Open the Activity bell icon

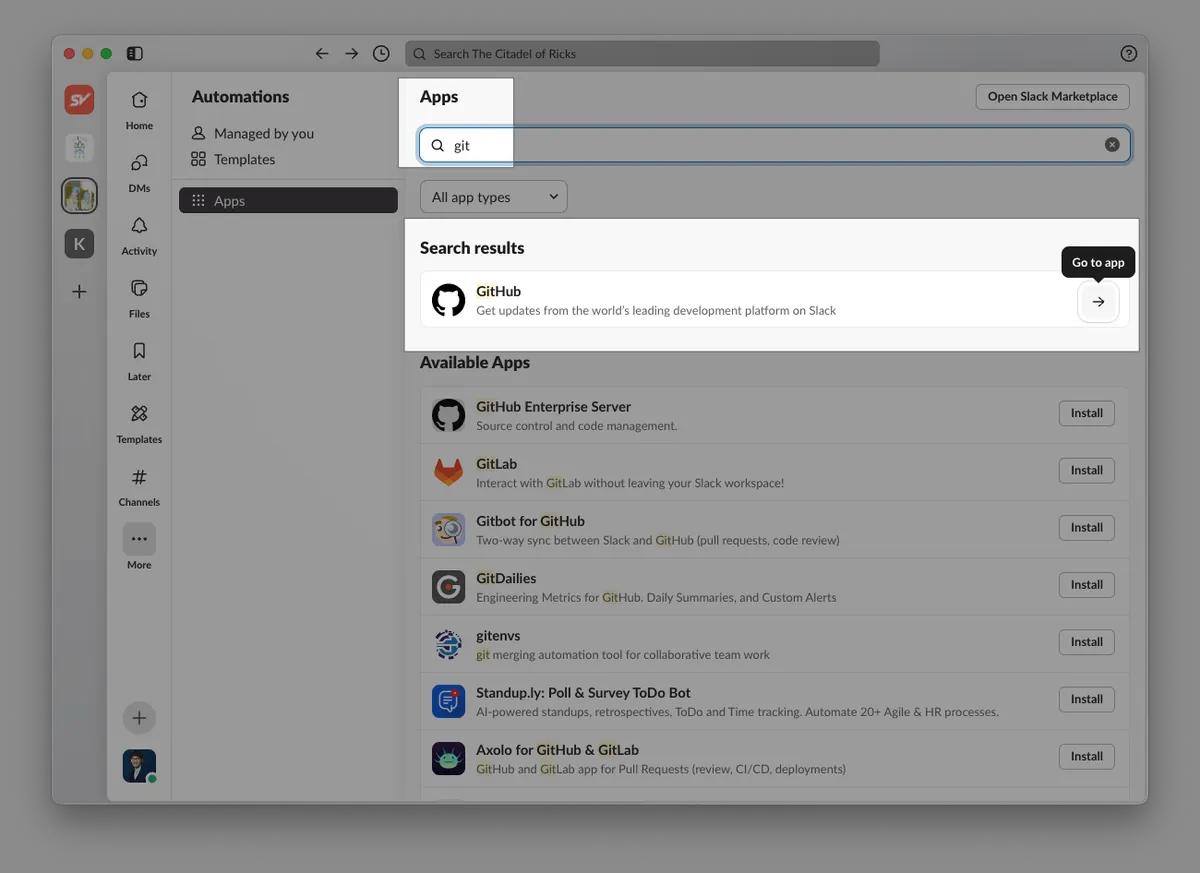coord(139,226)
